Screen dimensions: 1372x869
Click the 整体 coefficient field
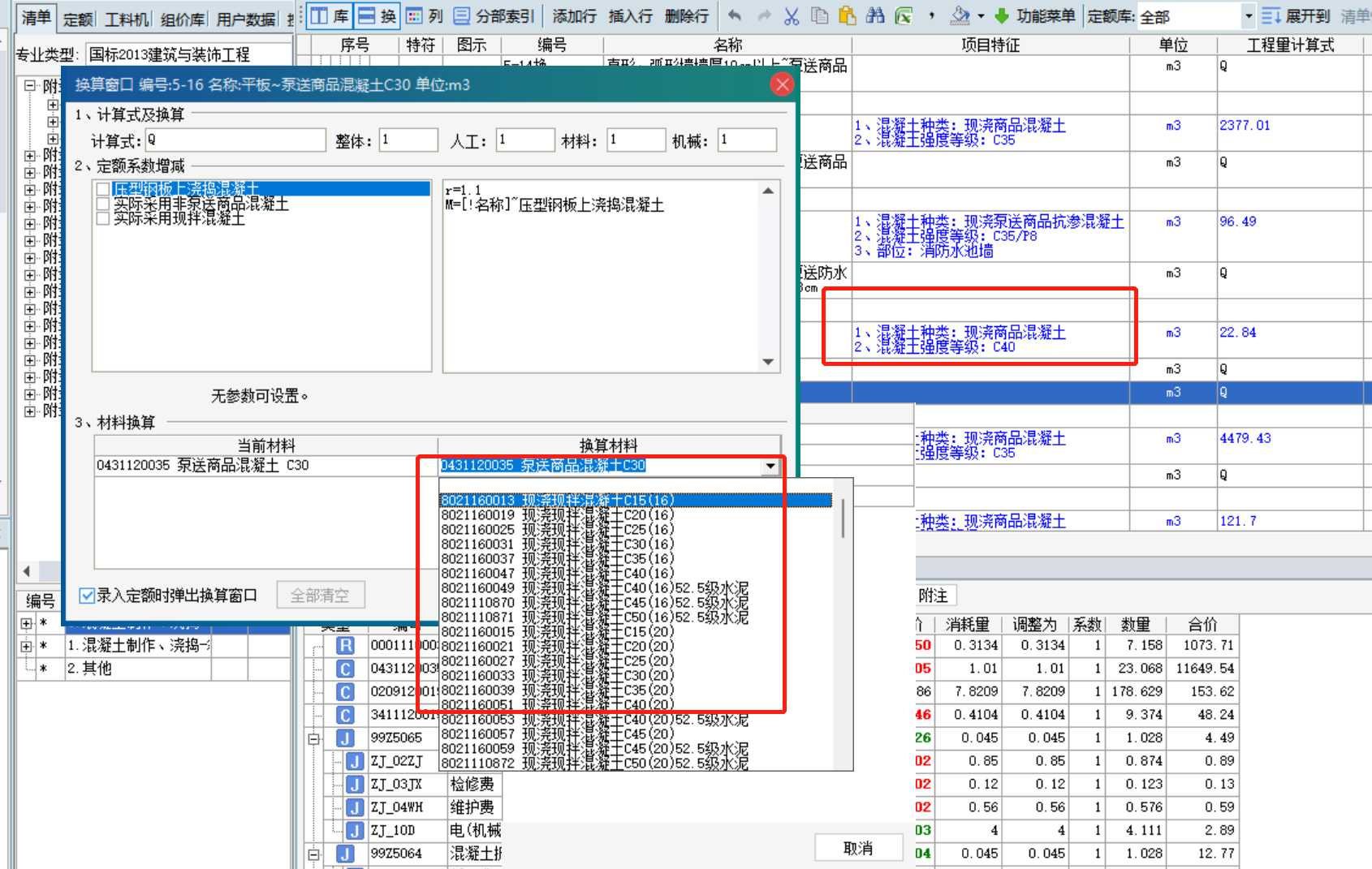point(409,140)
